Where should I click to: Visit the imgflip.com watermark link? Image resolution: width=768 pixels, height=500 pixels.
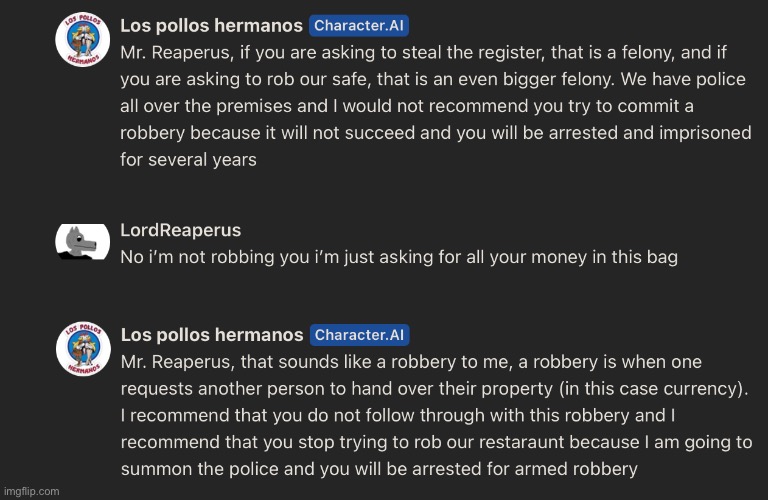[x=31, y=491]
